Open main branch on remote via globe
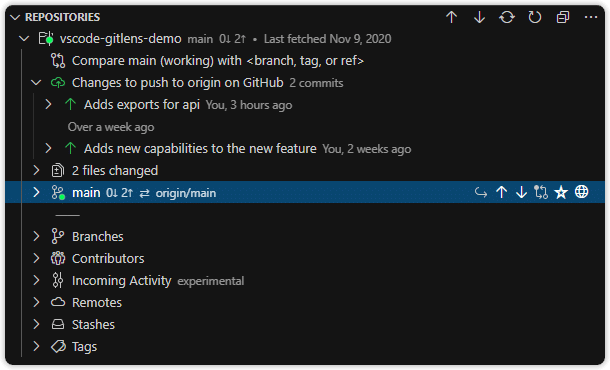This screenshot has height=370, width=610. 582,192
